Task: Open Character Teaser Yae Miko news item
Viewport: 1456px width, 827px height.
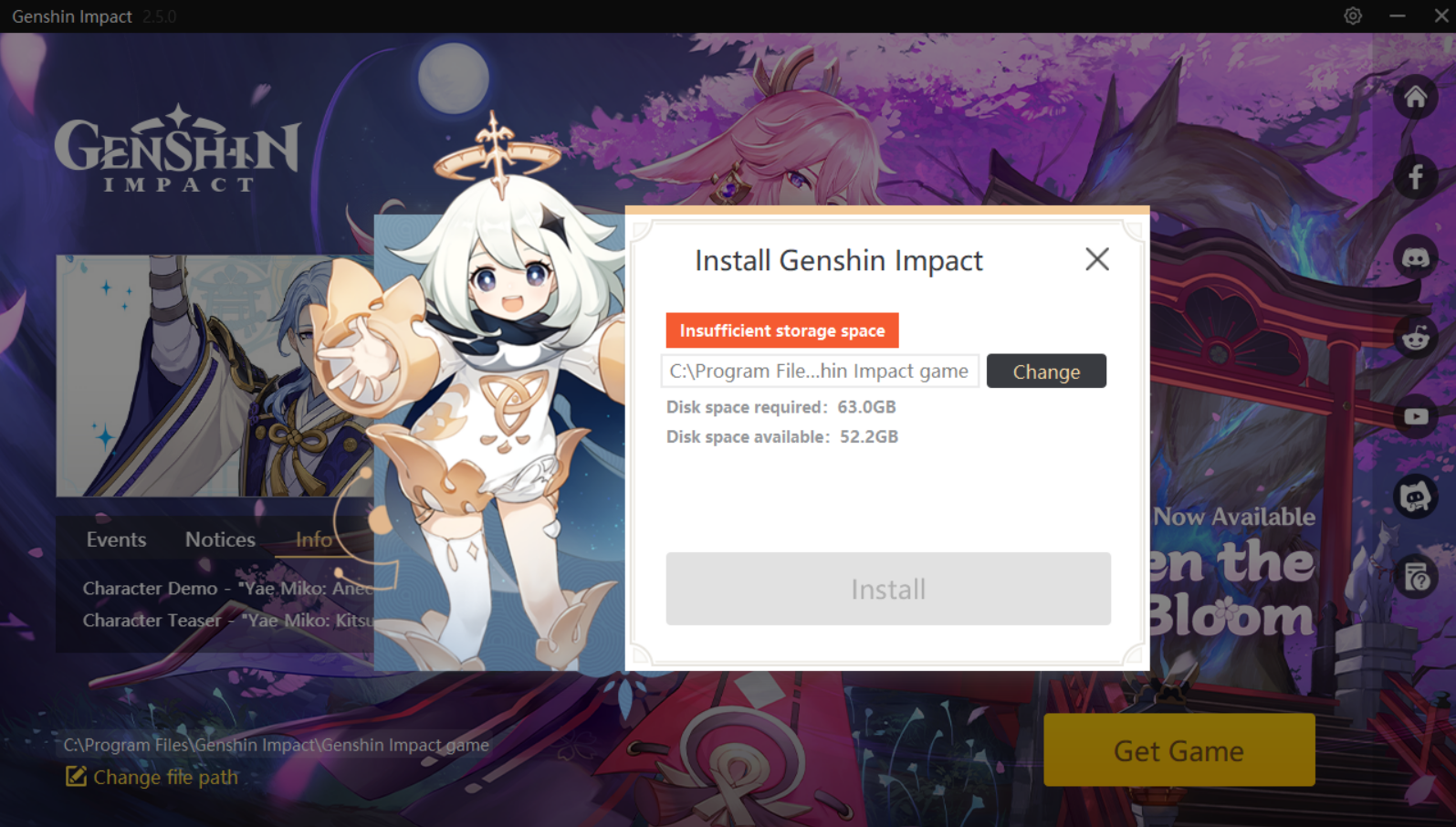Action: coord(228,621)
